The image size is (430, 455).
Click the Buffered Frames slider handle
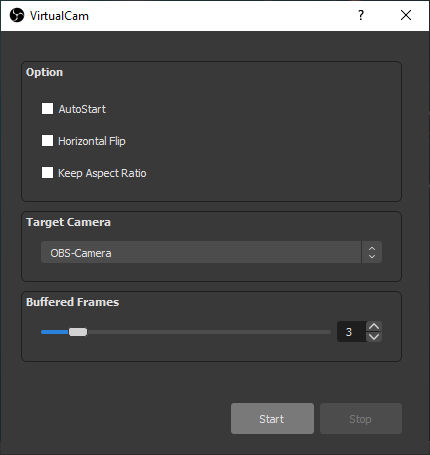pos(78,332)
